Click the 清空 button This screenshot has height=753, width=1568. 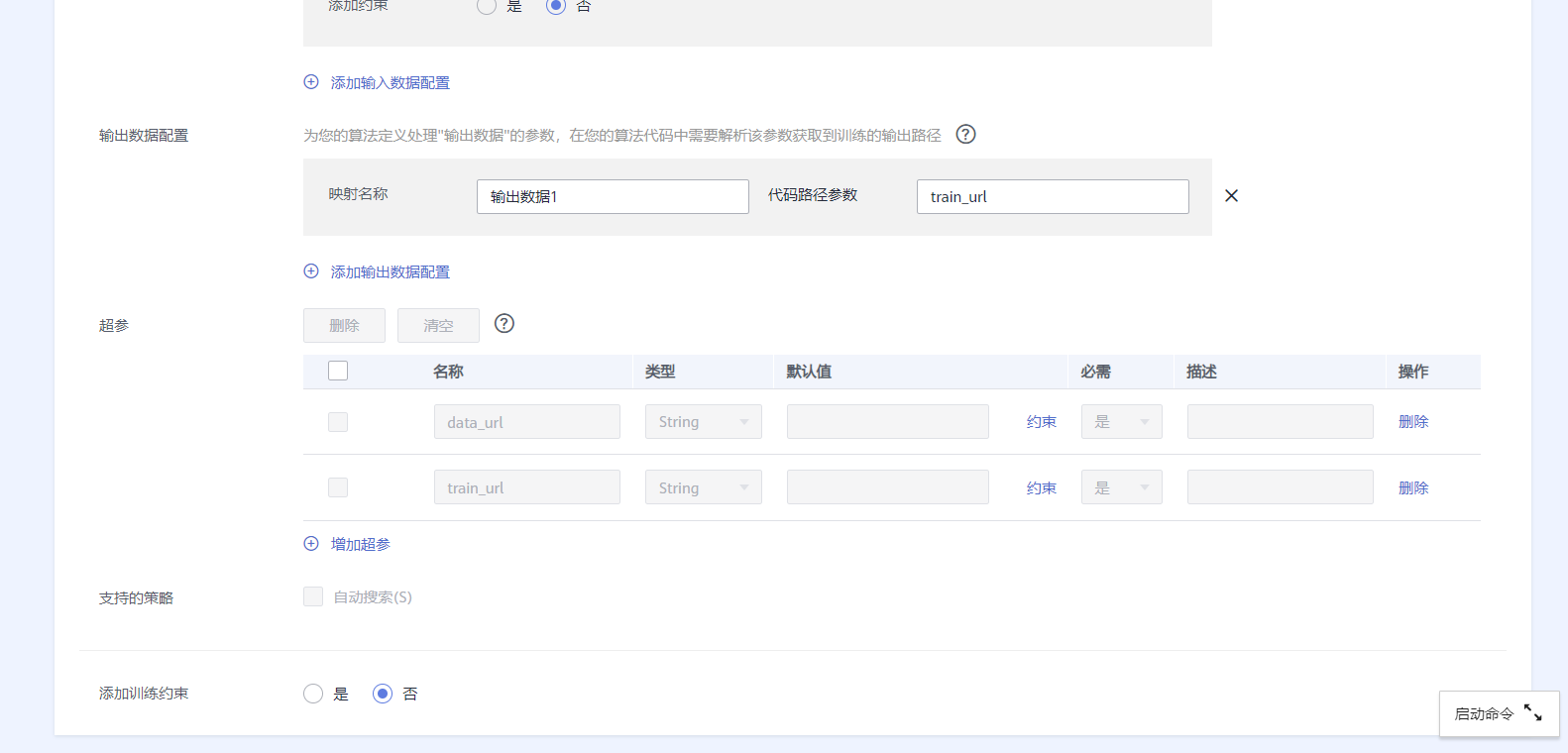pyautogui.click(x=438, y=325)
